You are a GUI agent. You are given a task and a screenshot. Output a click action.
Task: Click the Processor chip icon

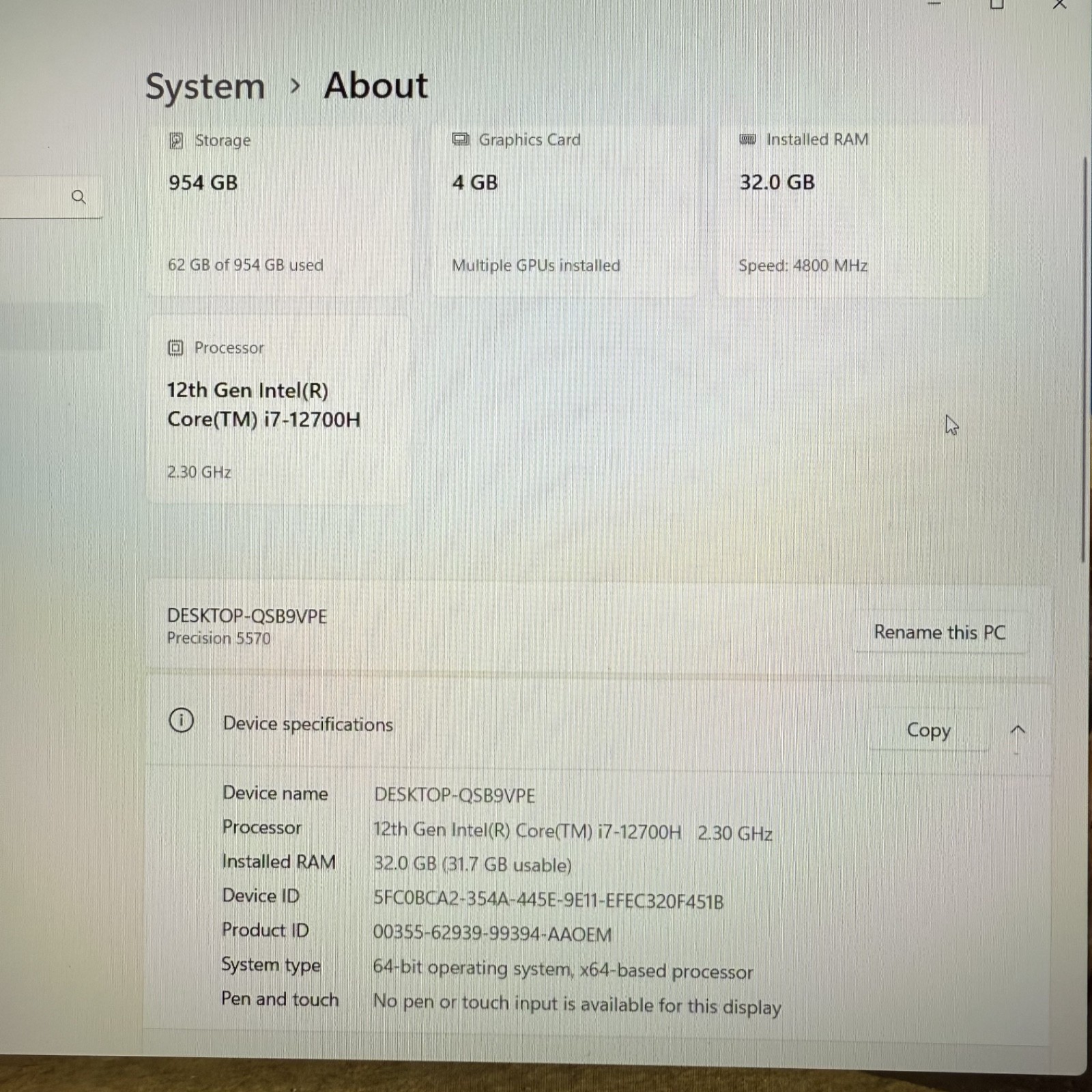[175, 348]
